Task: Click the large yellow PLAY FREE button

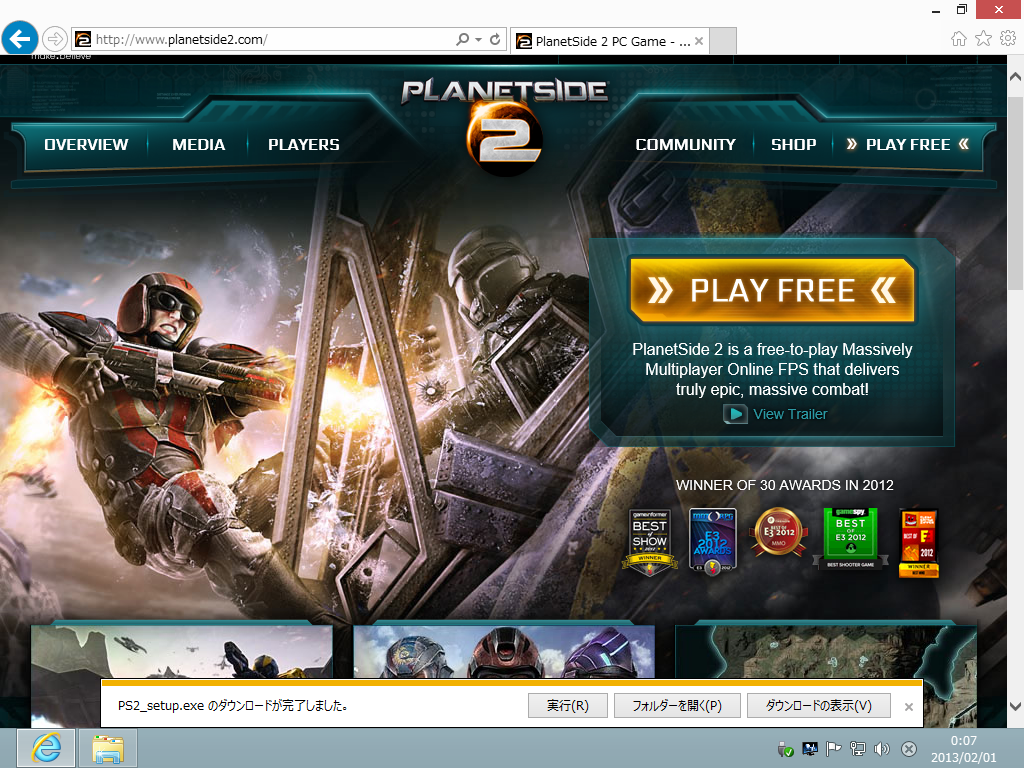Action: [x=773, y=290]
